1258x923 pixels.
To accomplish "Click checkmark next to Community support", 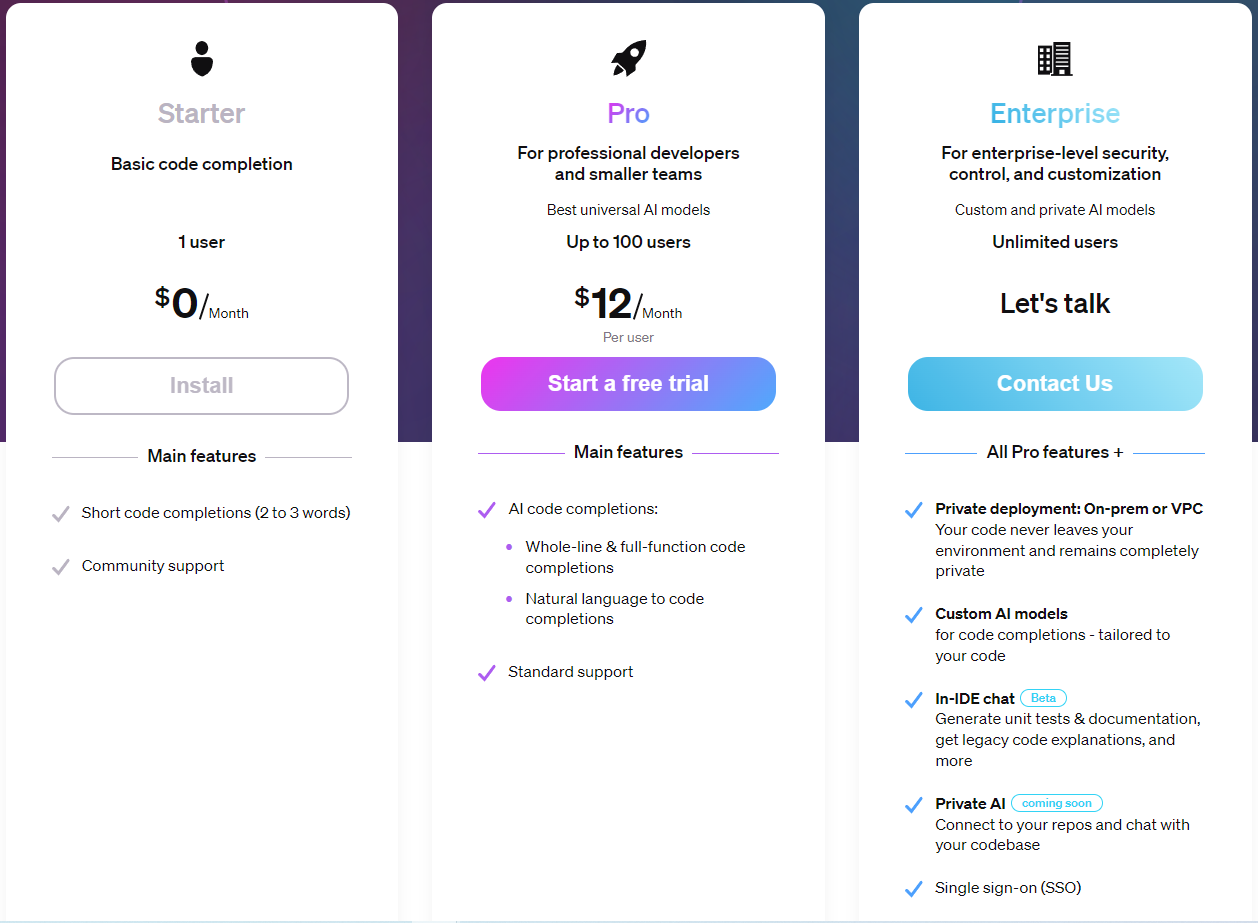I will pyautogui.click(x=61, y=567).
